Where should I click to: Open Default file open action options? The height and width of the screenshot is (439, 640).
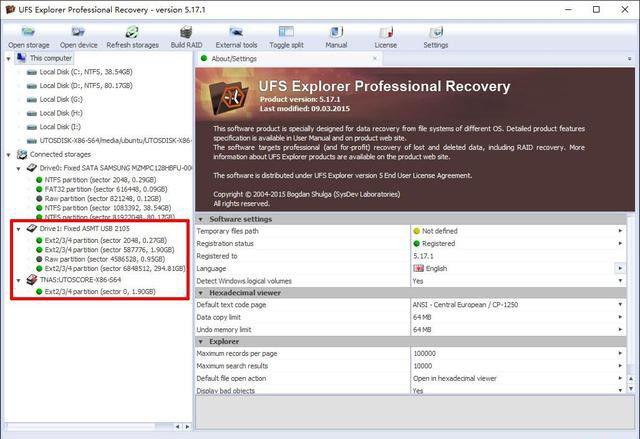tap(620, 379)
